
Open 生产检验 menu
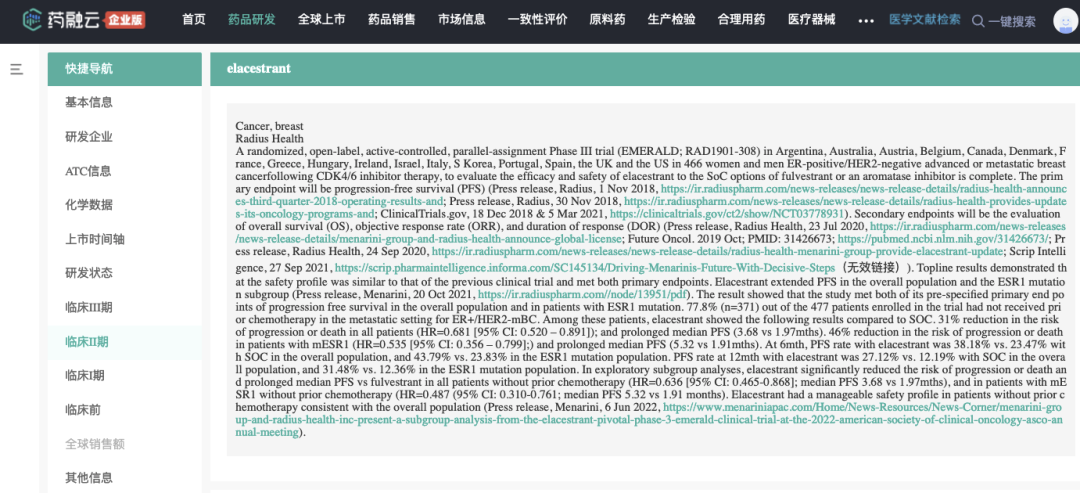671,20
